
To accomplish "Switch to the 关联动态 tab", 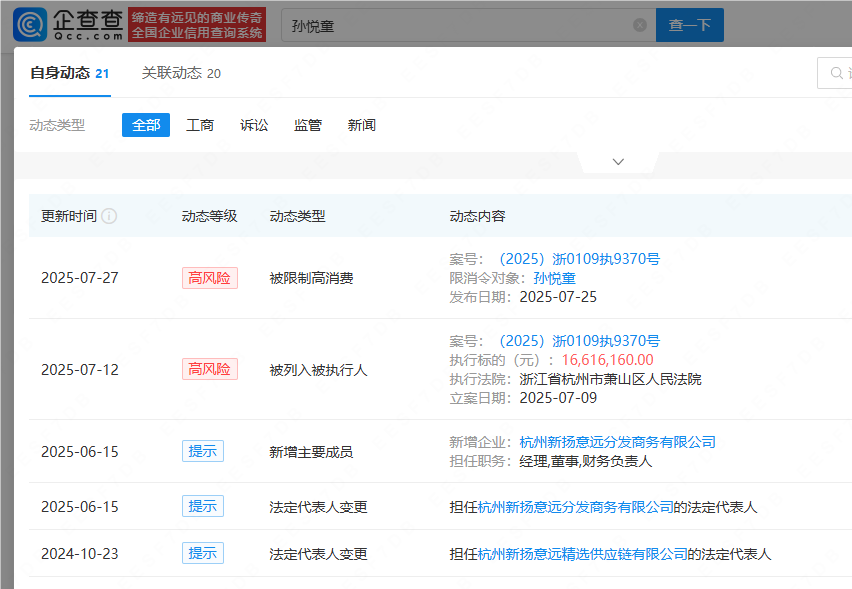I will tap(181, 73).
